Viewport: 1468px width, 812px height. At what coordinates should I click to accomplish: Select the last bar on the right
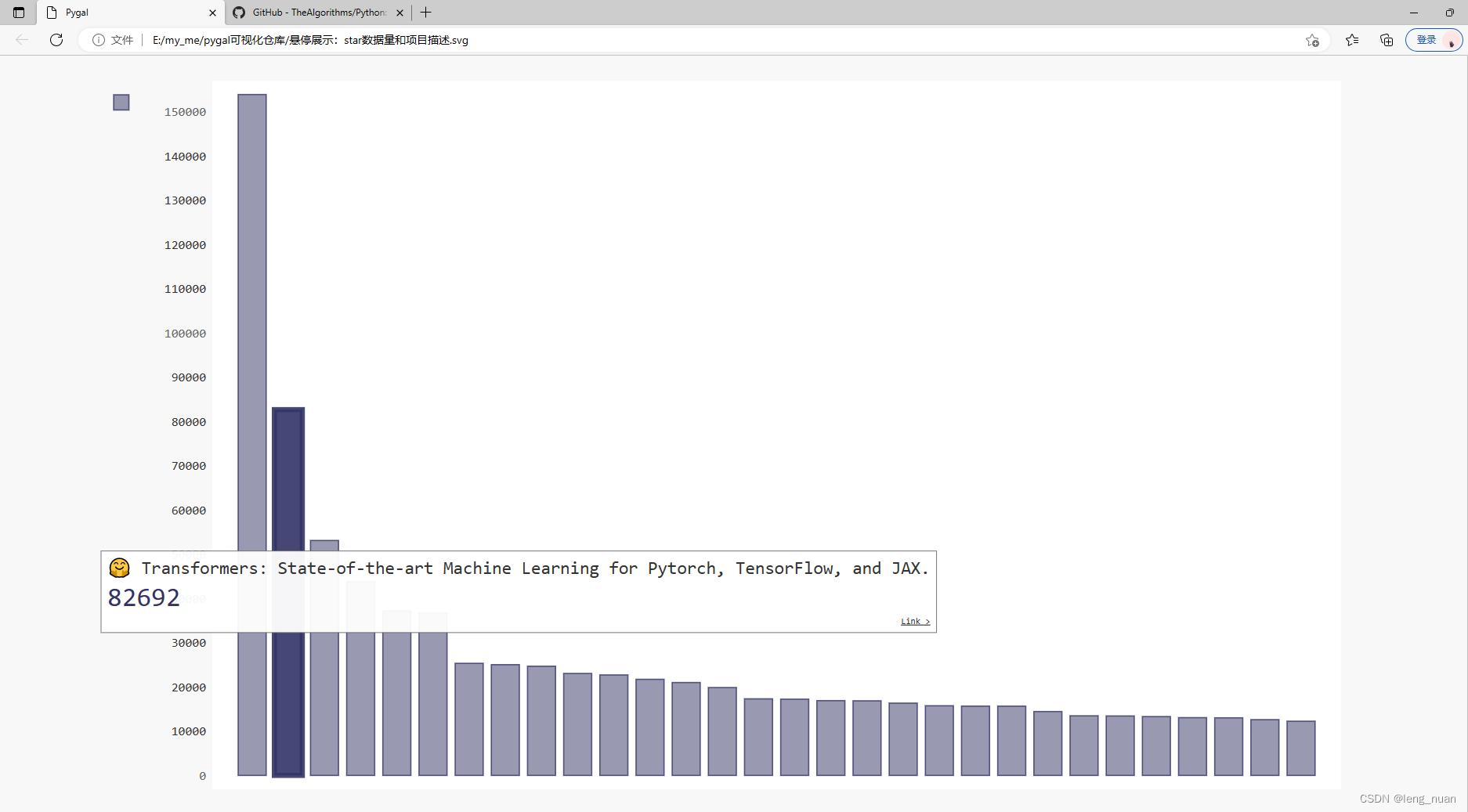(1301, 749)
